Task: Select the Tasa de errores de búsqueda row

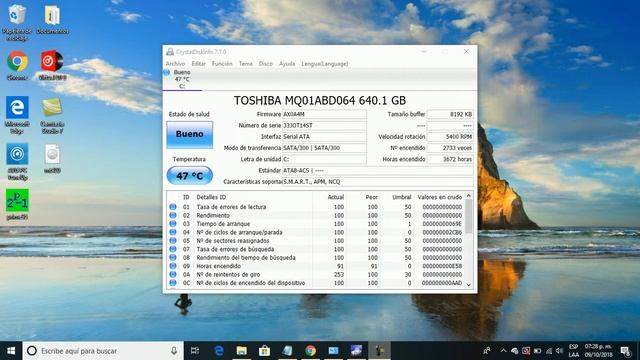Action: coord(316,249)
